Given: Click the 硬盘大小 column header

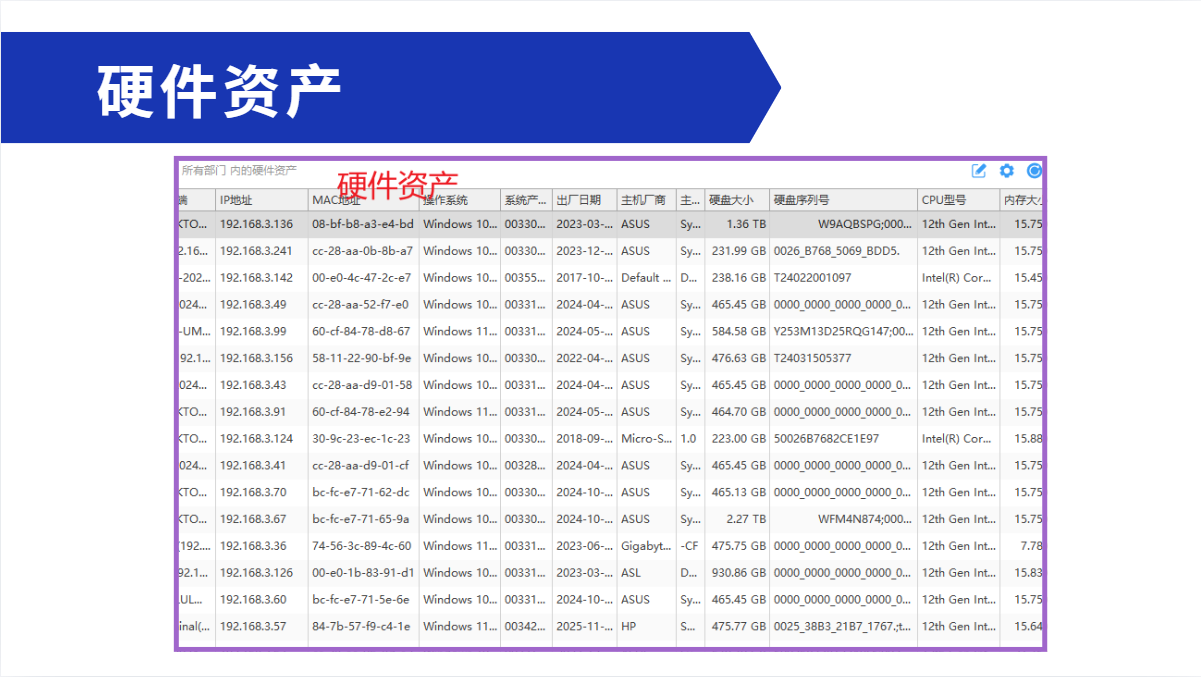Looking at the screenshot, I should [x=732, y=200].
